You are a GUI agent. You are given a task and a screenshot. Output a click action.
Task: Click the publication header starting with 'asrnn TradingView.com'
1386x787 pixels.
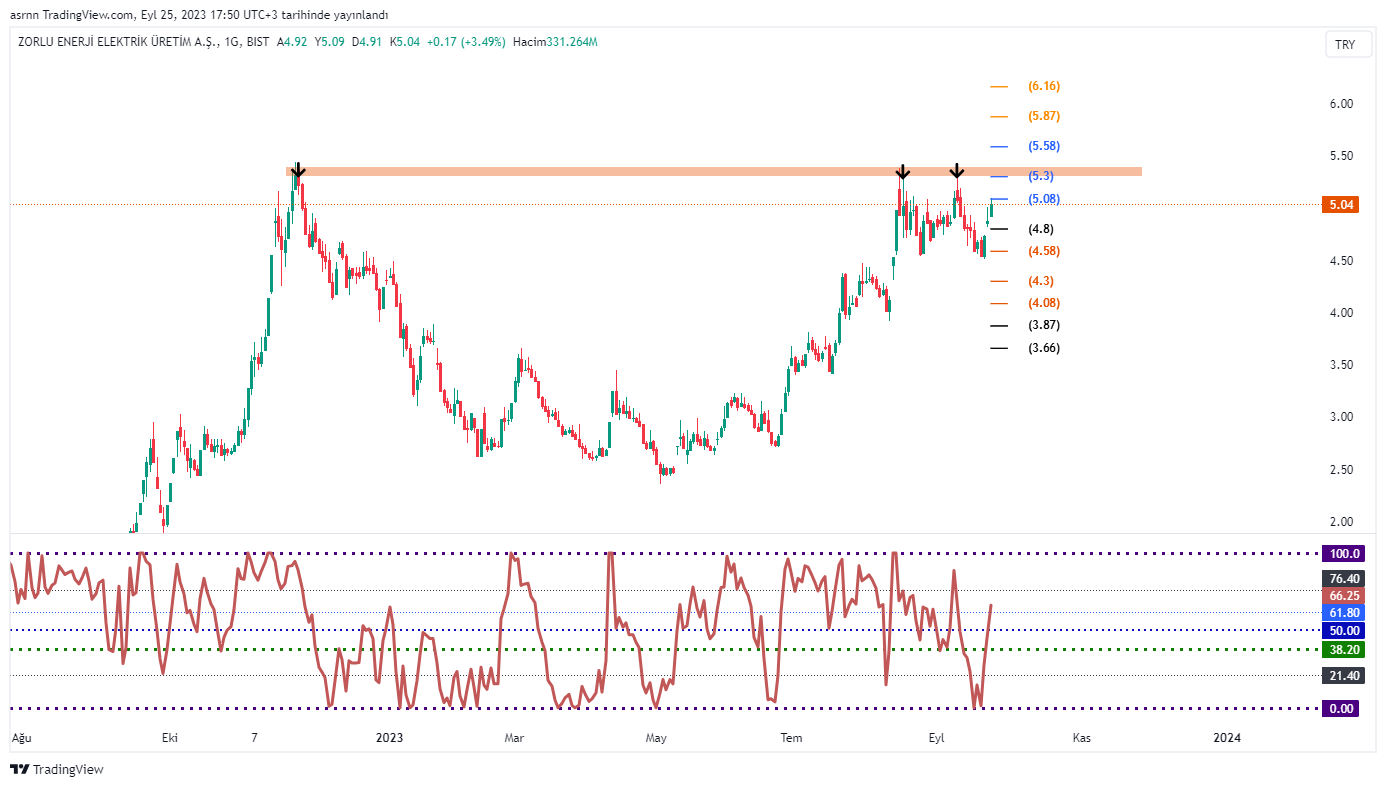[199, 15]
